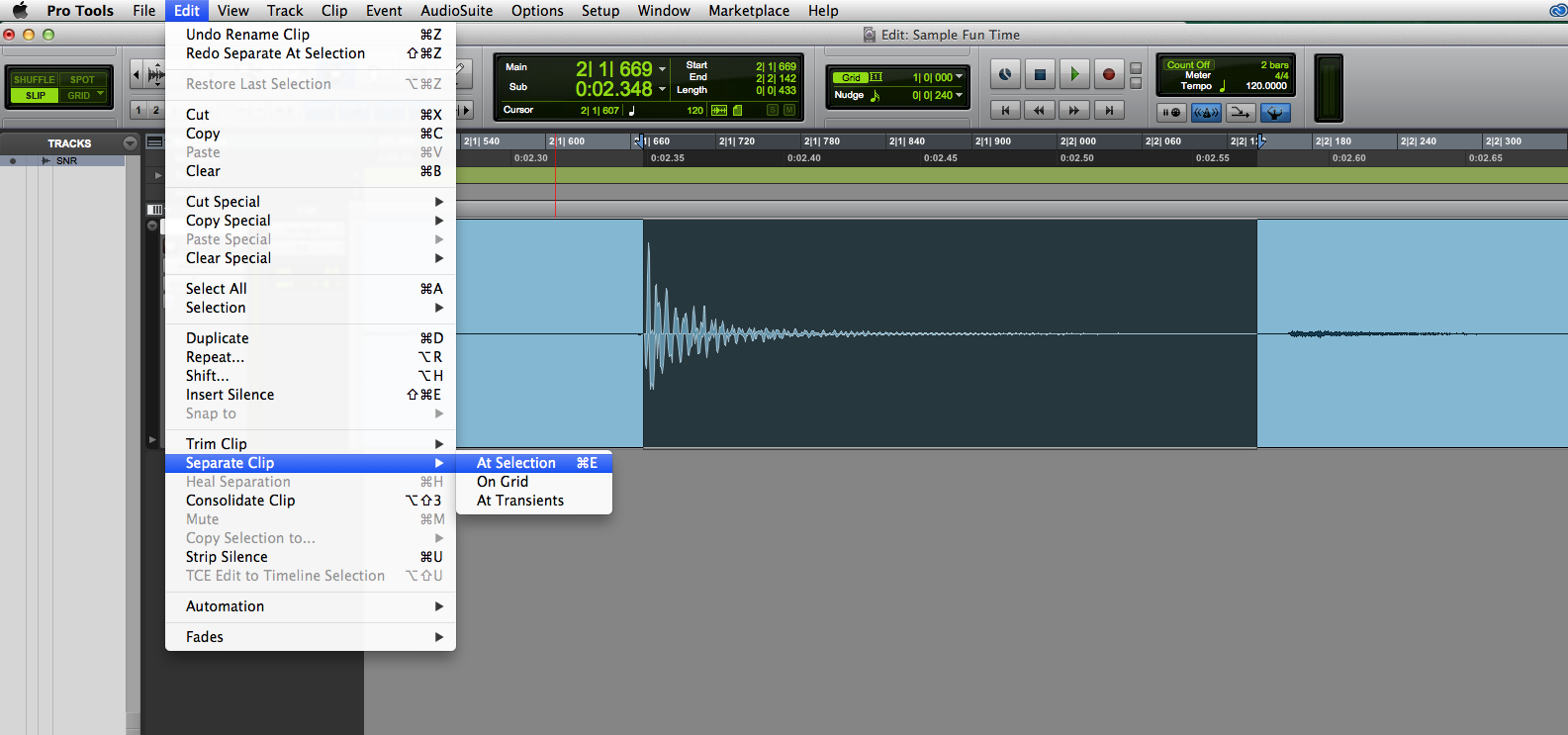Choose Strip Silence from the Edit menu
The image size is (1568, 735).
click(x=311, y=557)
